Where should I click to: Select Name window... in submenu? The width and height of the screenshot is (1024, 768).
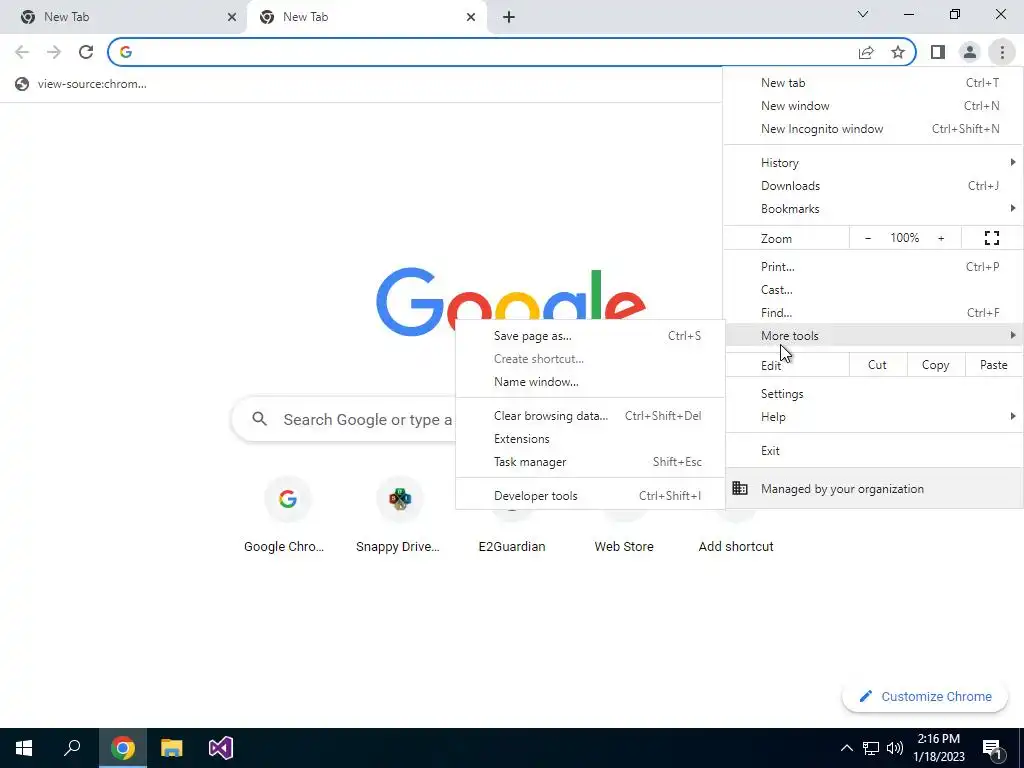590,382
